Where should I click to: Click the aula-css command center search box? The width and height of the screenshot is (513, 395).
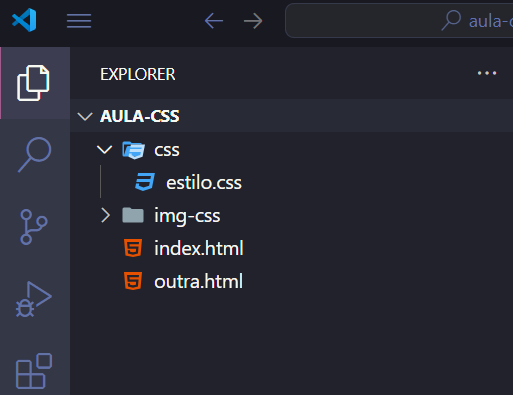(x=399, y=21)
